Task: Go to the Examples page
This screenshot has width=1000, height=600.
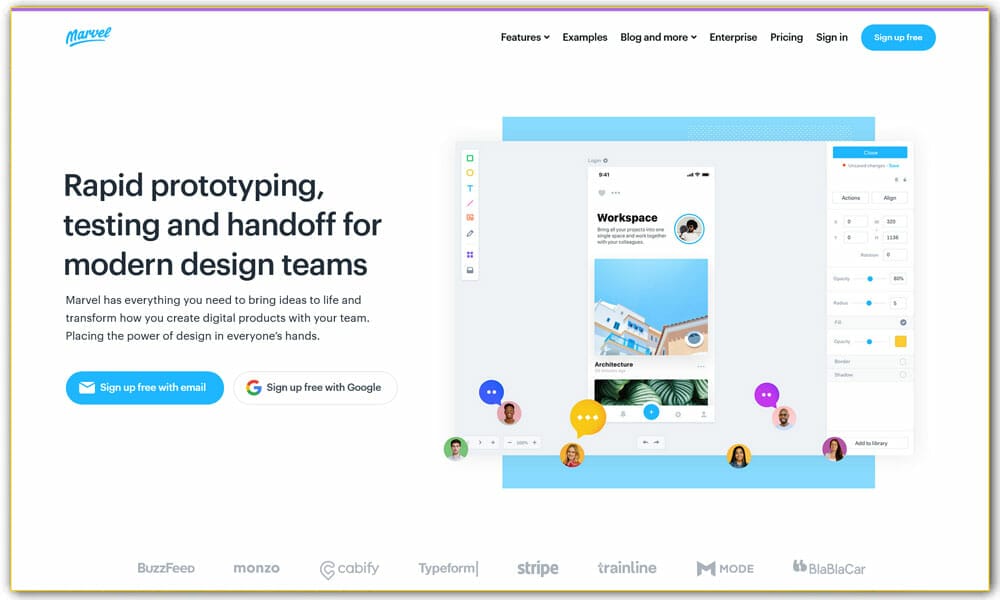Action: (x=585, y=38)
